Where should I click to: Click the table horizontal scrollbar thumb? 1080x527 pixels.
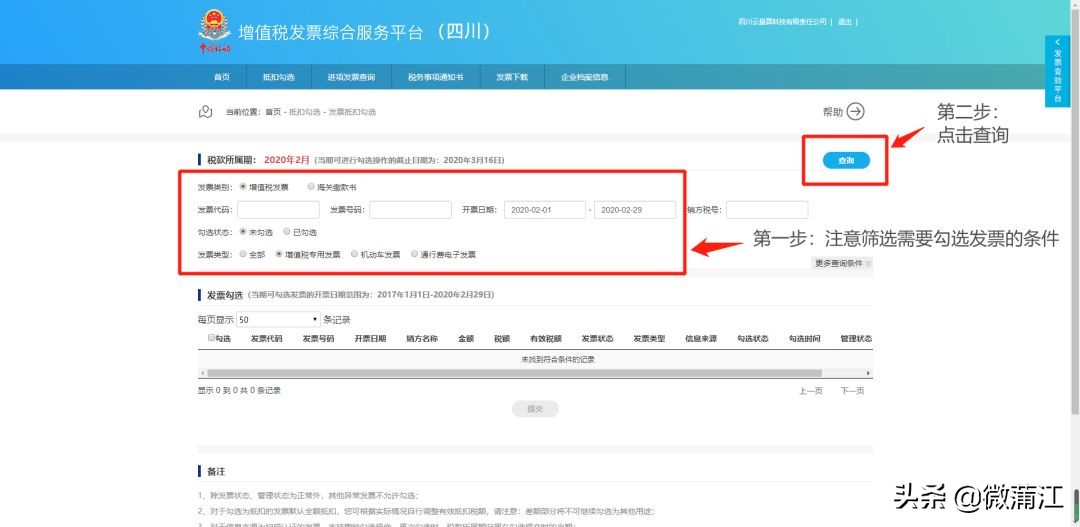click(514, 373)
